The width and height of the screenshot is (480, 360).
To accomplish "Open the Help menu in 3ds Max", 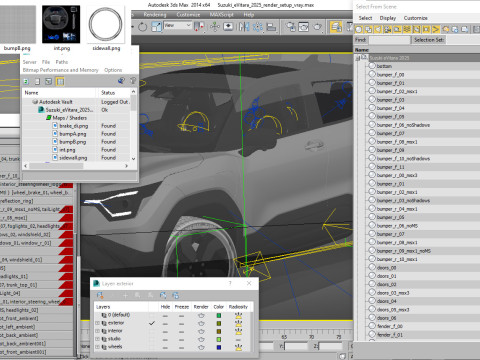I will pyautogui.click(x=249, y=15).
